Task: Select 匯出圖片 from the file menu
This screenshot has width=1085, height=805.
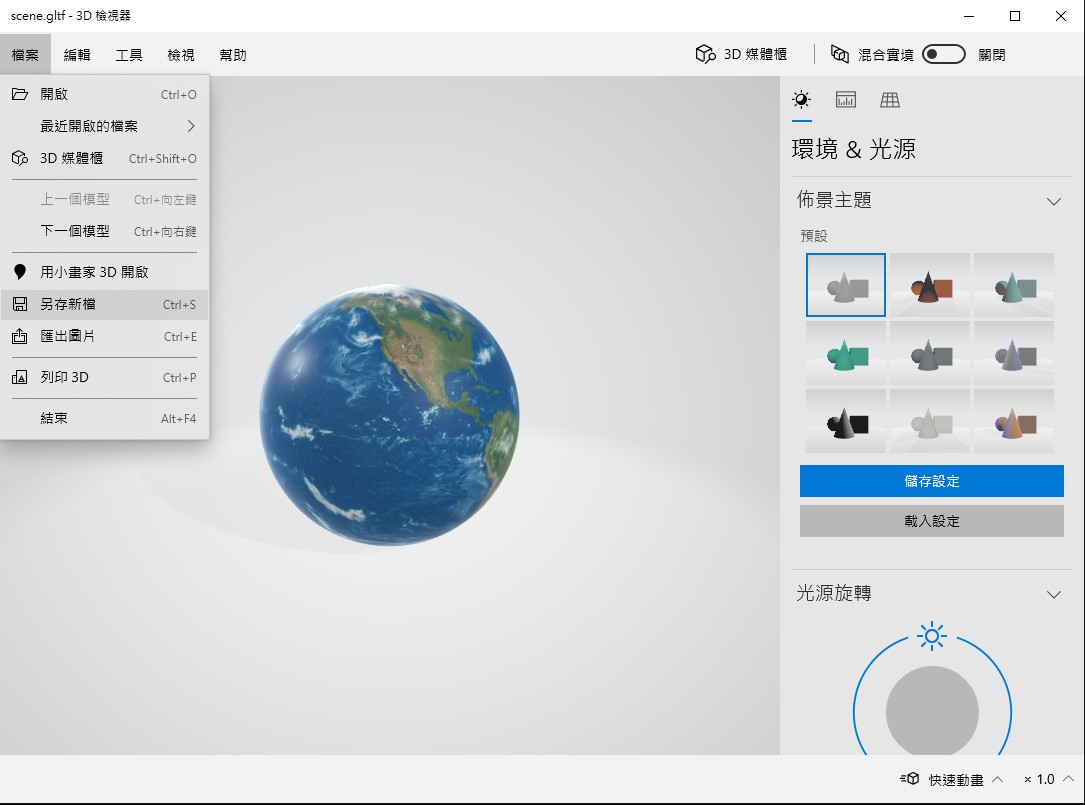Action: pyautogui.click(x=68, y=336)
